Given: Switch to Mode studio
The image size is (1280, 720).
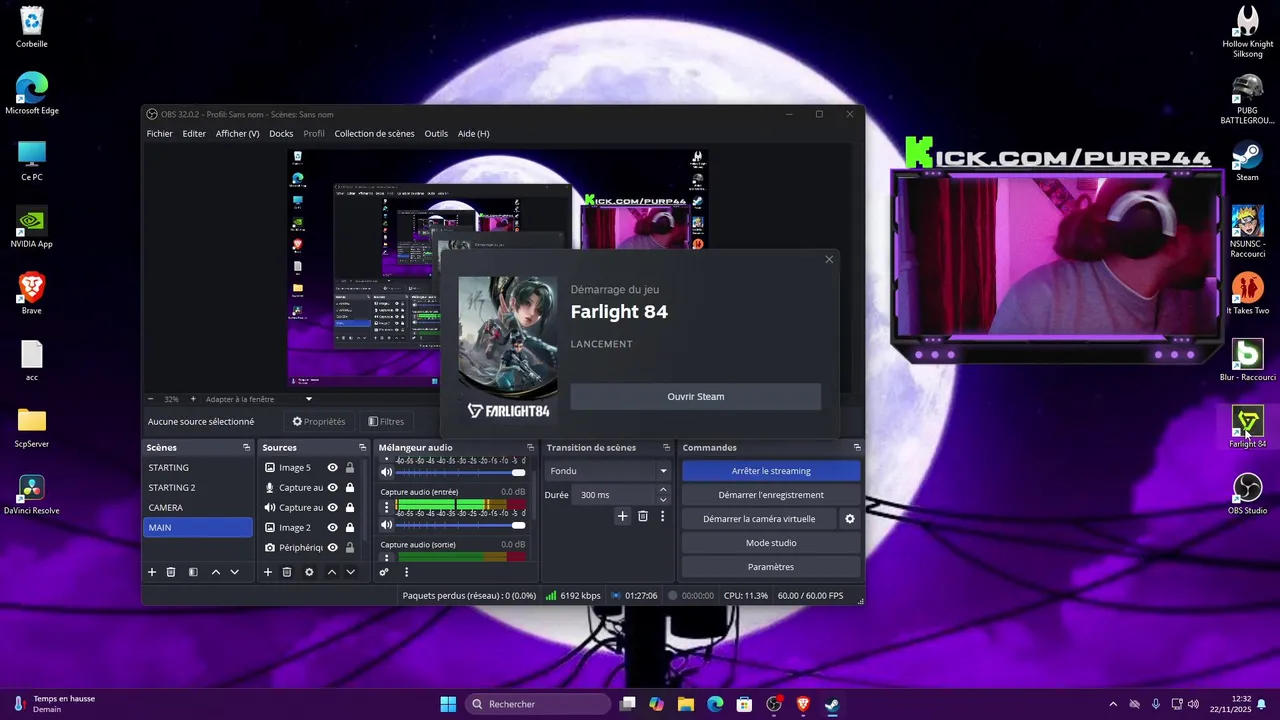Looking at the screenshot, I should click(x=771, y=543).
